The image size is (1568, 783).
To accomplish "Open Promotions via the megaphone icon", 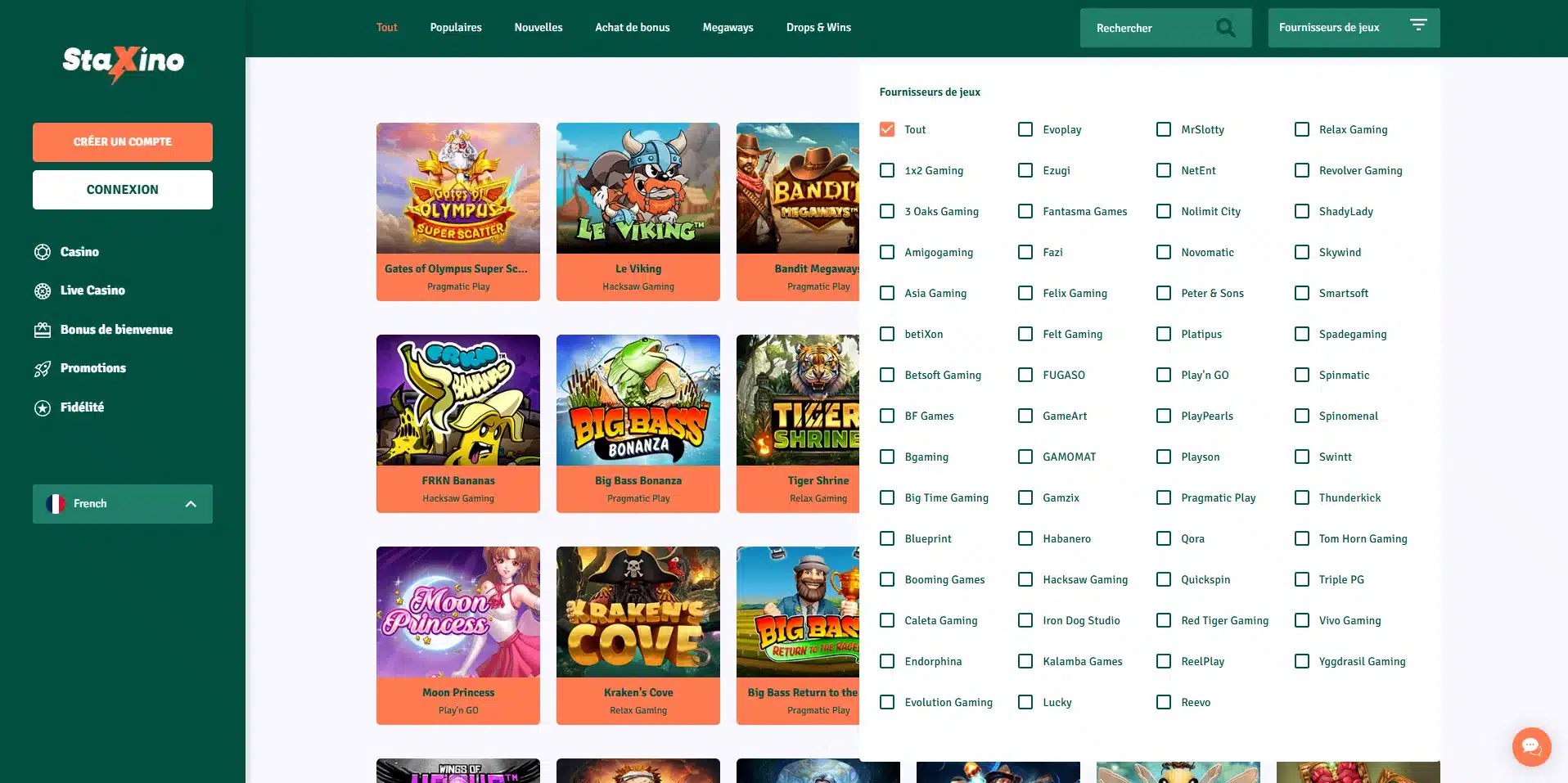I will pos(43,368).
